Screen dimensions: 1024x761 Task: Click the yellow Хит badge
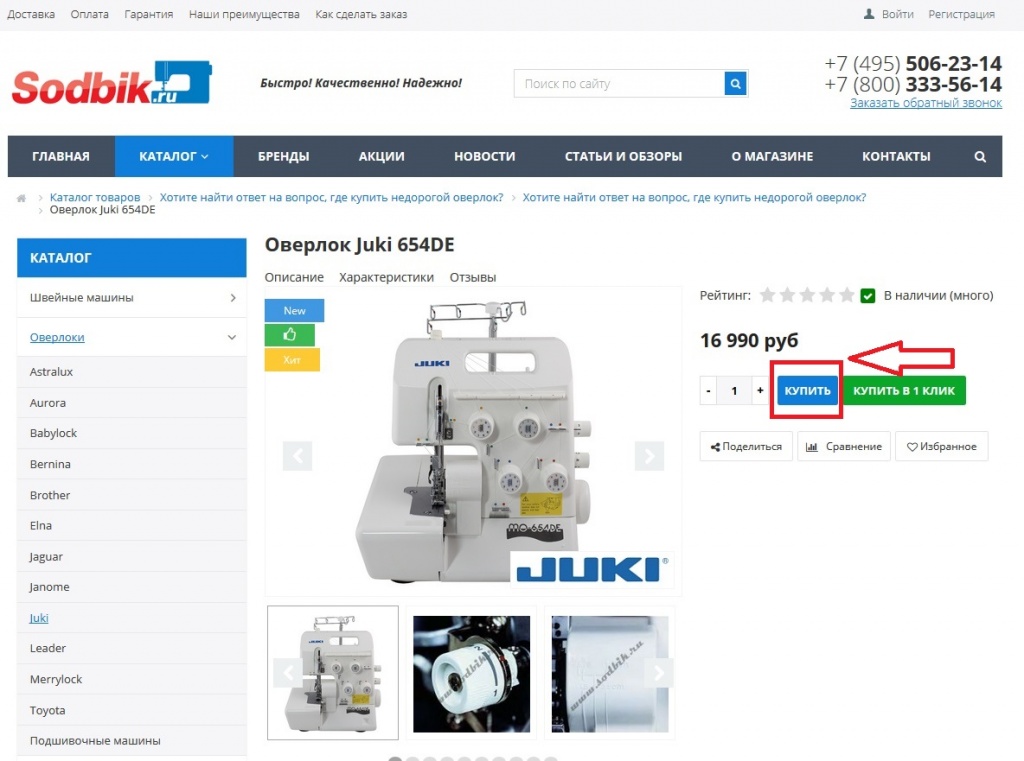292,360
